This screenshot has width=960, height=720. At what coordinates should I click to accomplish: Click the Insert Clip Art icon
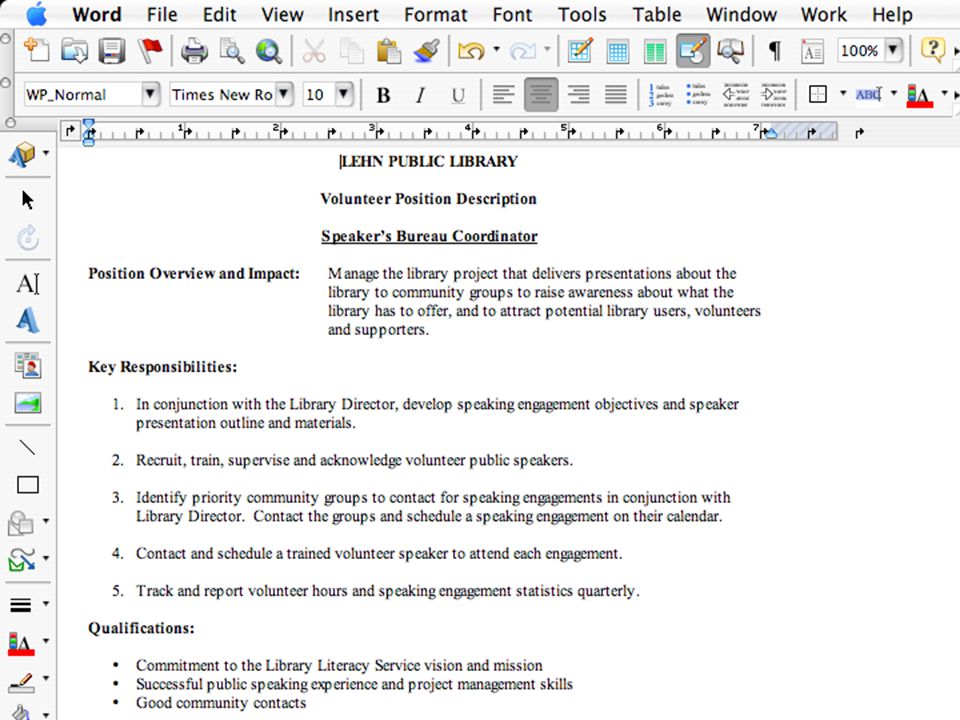tap(28, 366)
